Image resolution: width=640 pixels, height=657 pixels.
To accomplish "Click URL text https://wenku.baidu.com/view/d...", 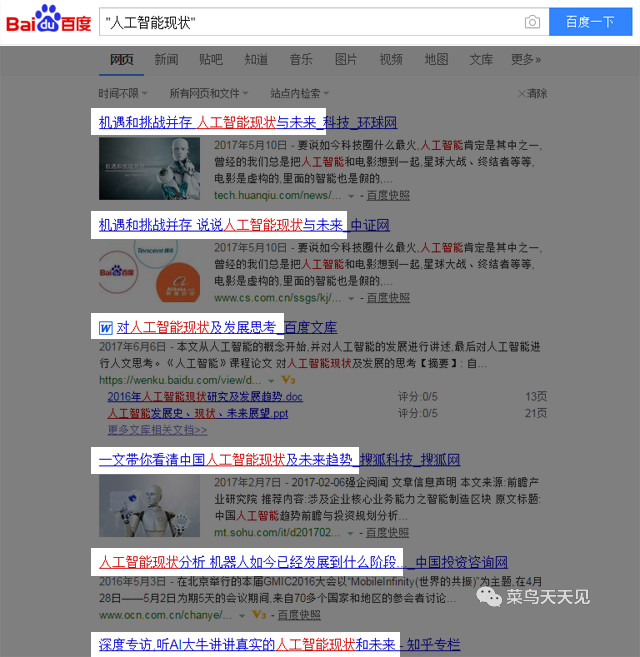I will point(180,380).
